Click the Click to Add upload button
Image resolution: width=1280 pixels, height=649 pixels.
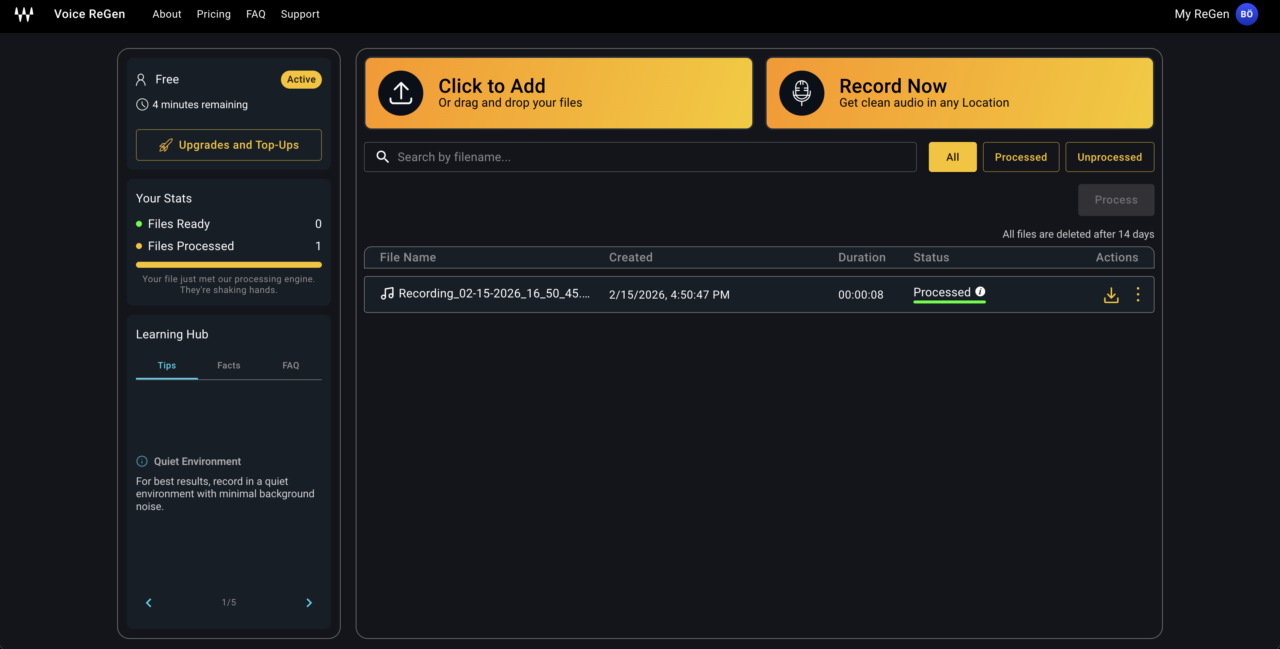(558, 93)
